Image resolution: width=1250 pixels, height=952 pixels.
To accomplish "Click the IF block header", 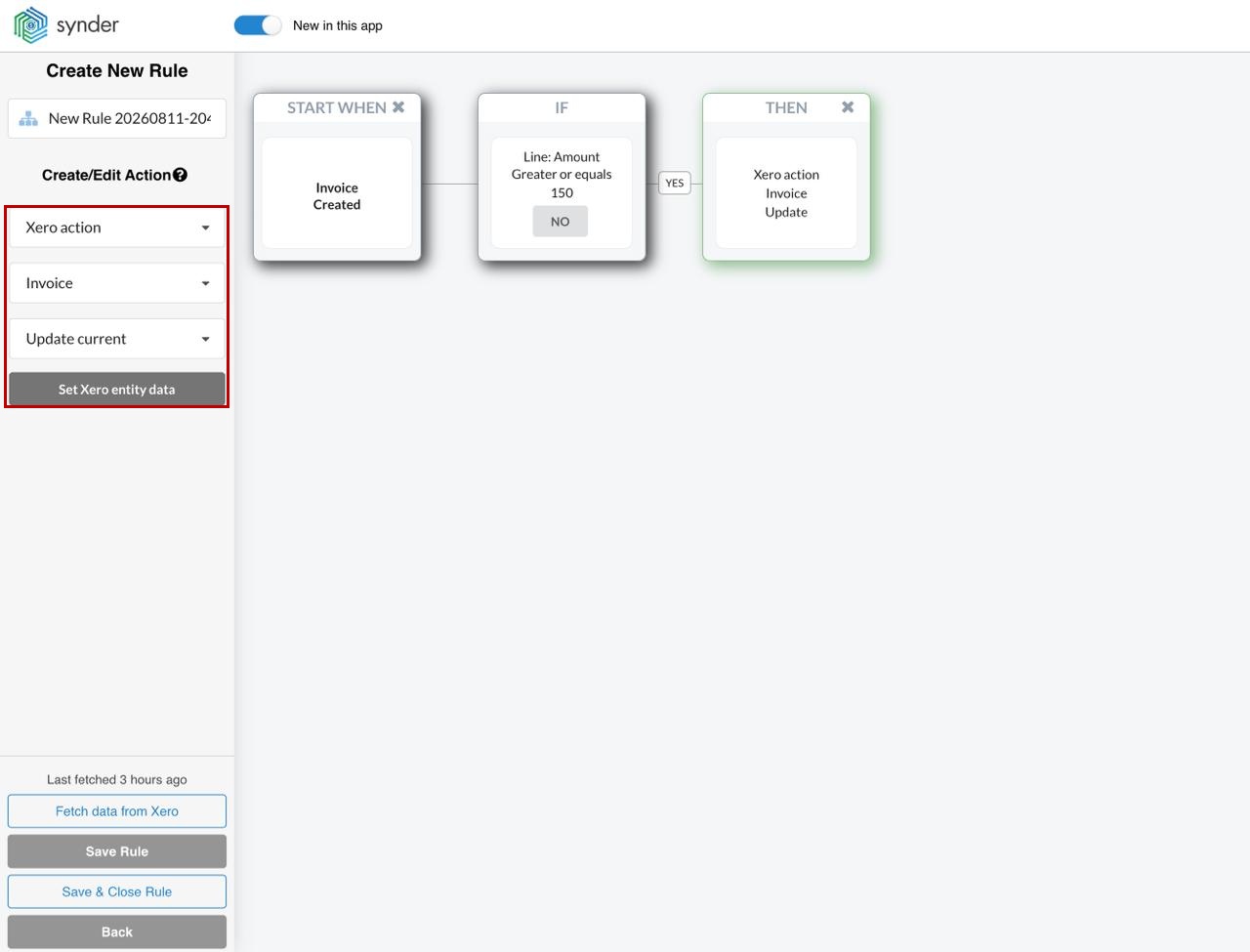I will coord(562,107).
